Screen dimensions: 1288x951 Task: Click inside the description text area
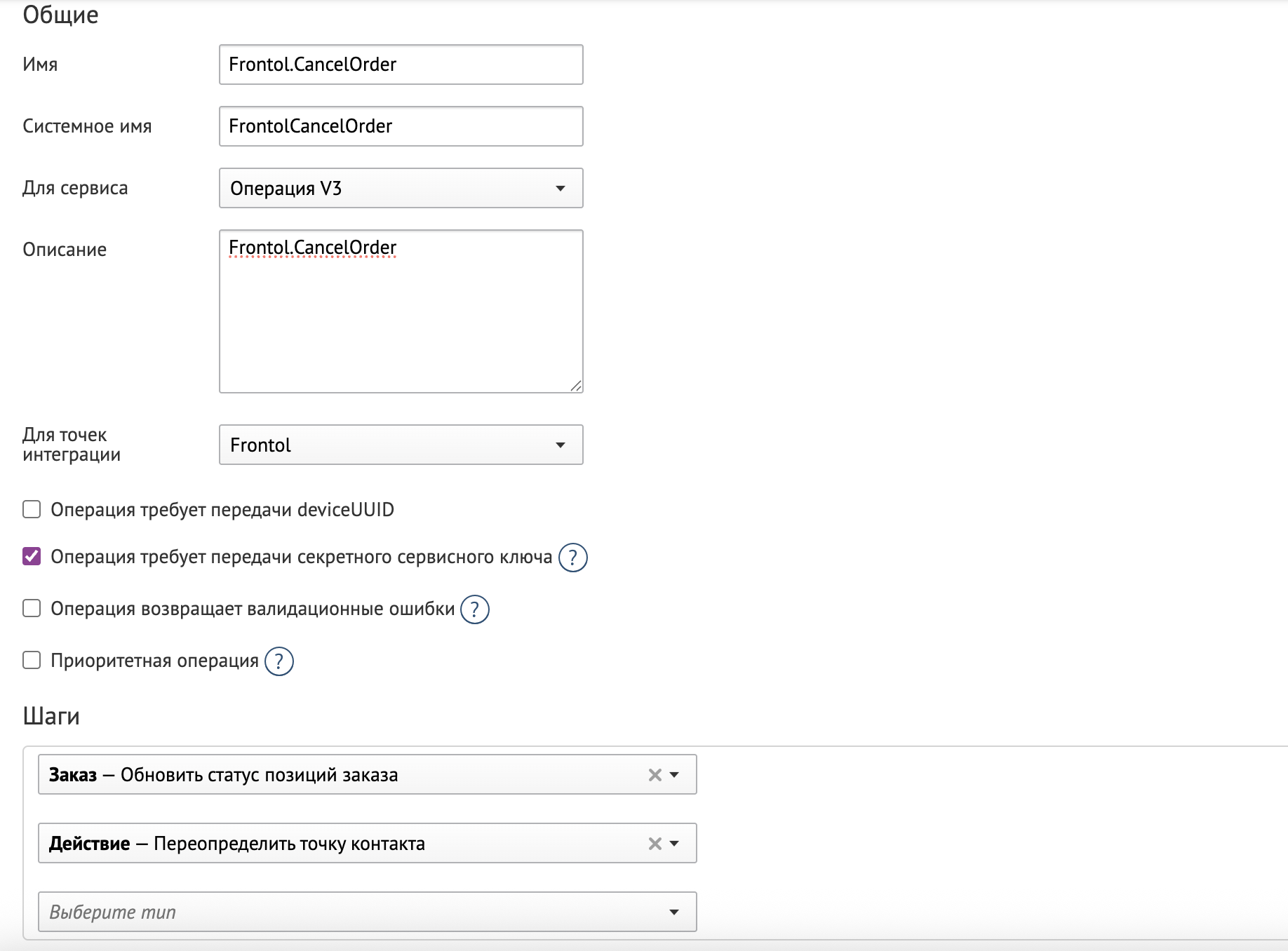(x=401, y=316)
